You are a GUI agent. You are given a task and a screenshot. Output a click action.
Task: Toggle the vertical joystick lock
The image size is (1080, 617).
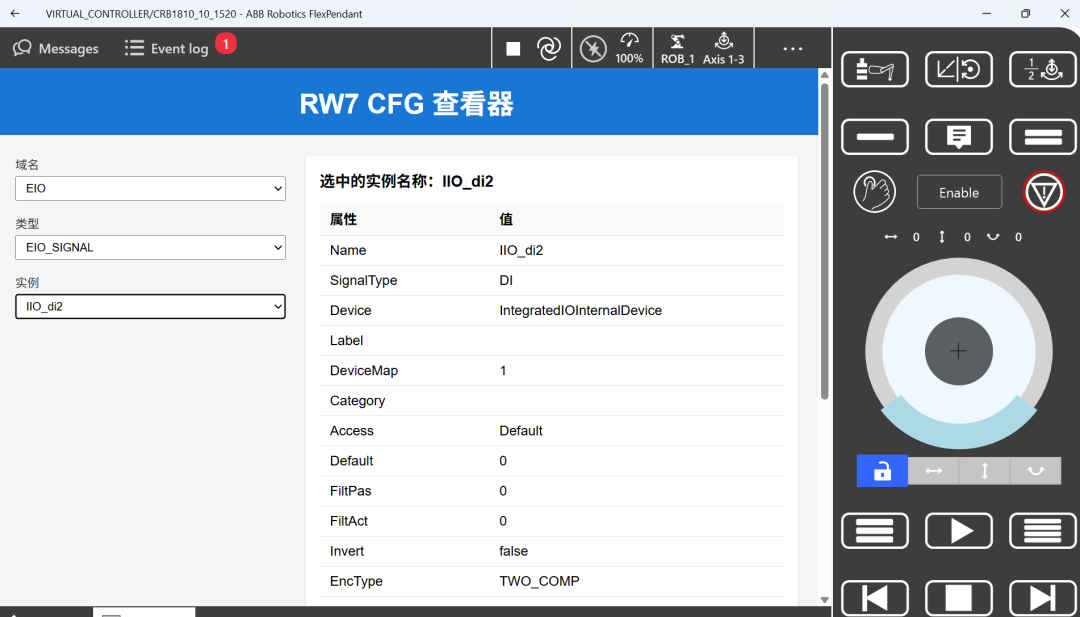coord(984,471)
